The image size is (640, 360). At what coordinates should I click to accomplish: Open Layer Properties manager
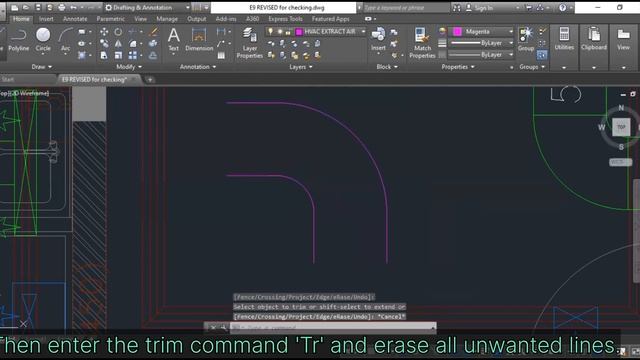249,43
